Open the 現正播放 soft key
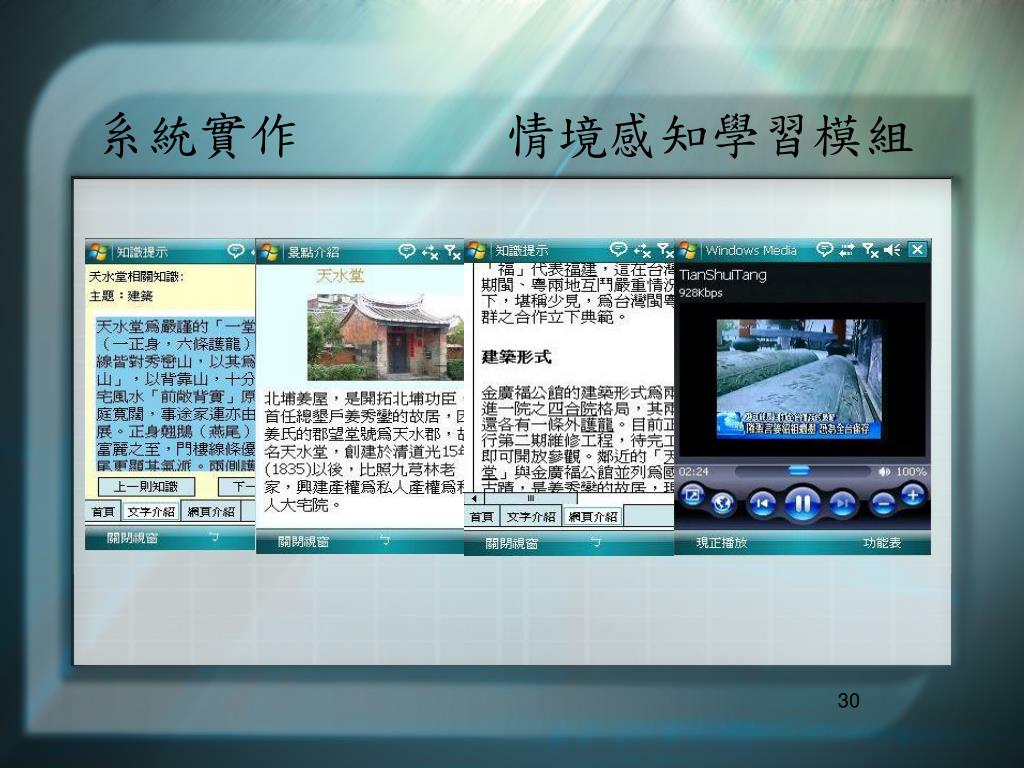The width and height of the screenshot is (1024, 768). [x=722, y=542]
